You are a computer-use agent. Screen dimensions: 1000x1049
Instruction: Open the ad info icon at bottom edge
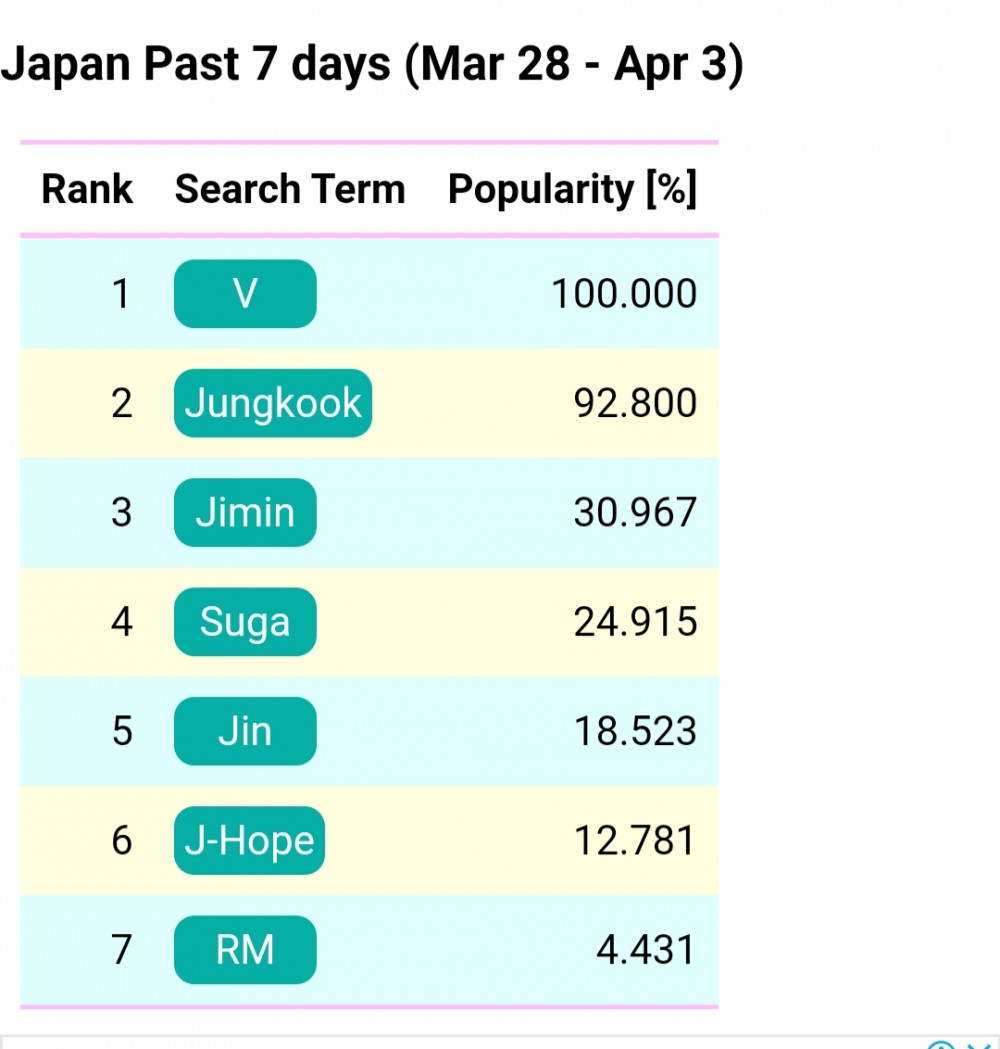pyautogui.click(x=941, y=1044)
